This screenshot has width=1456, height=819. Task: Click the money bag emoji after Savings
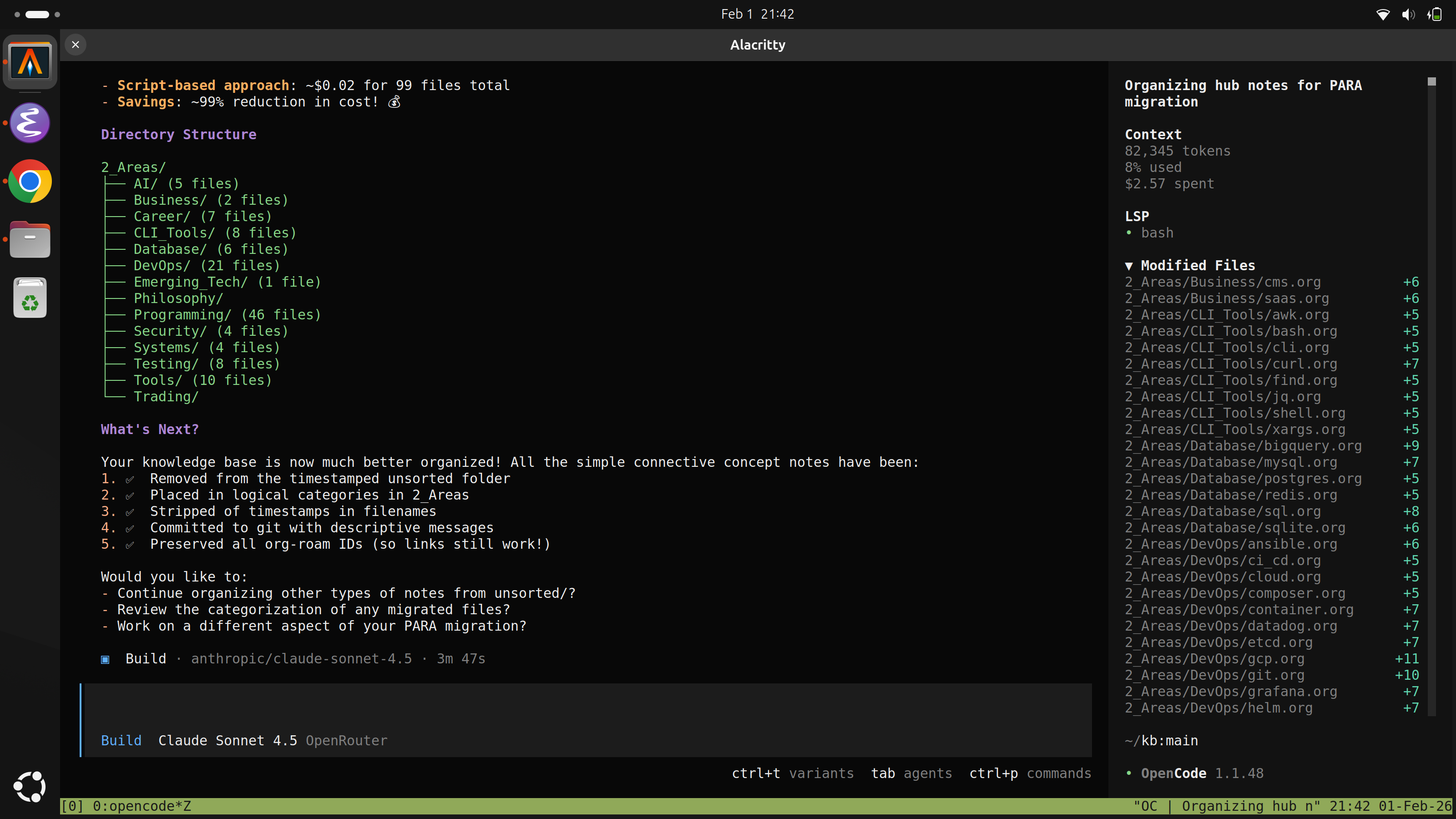coord(394,102)
